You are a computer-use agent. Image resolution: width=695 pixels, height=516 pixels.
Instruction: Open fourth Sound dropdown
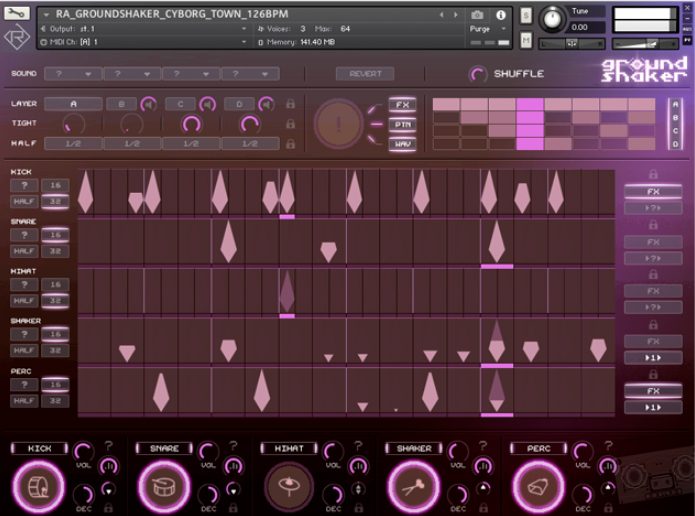tap(250, 74)
